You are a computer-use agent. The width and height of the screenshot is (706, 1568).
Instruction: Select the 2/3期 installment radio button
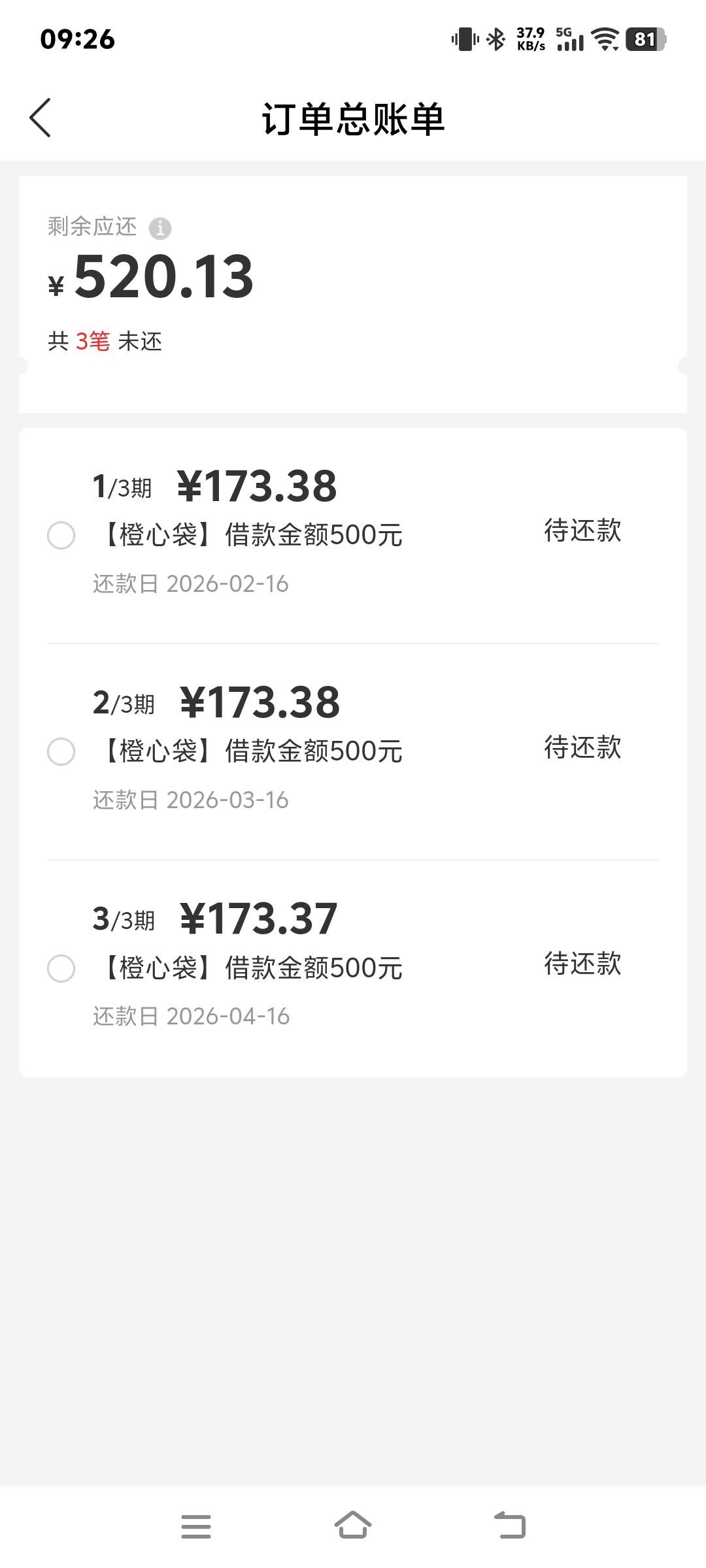click(61, 752)
